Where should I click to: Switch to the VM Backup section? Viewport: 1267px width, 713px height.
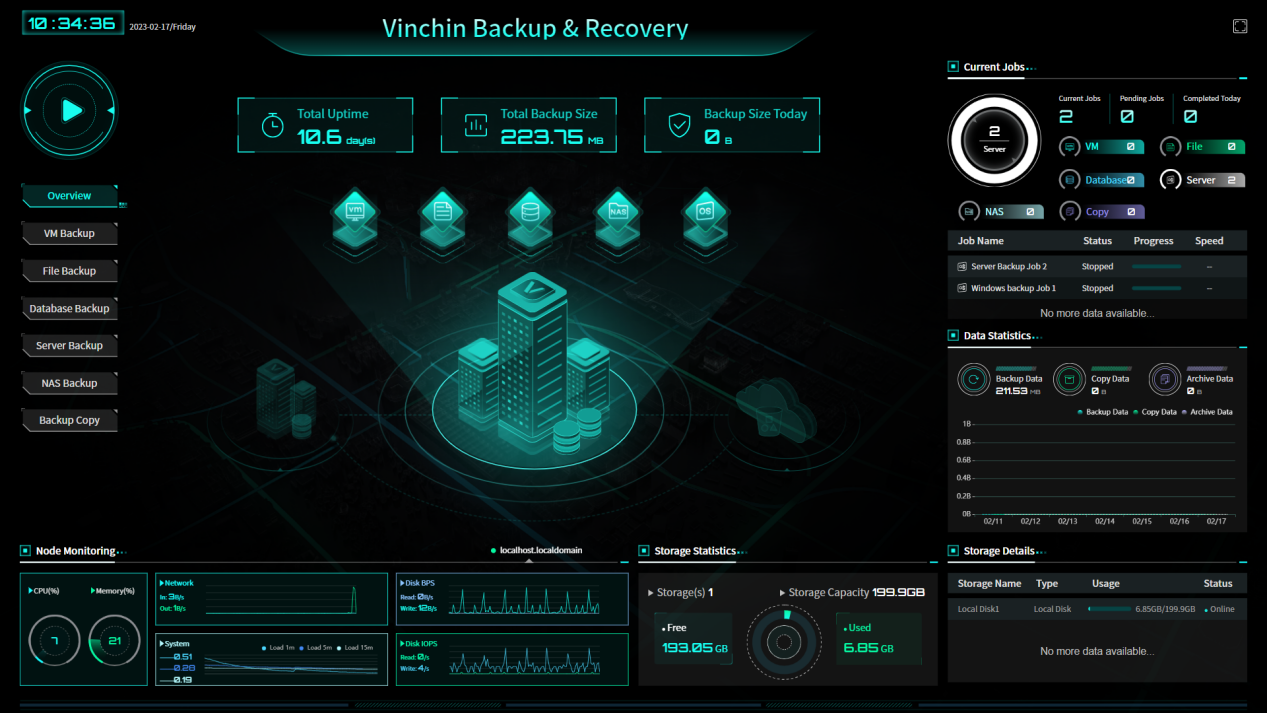pos(69,233)
